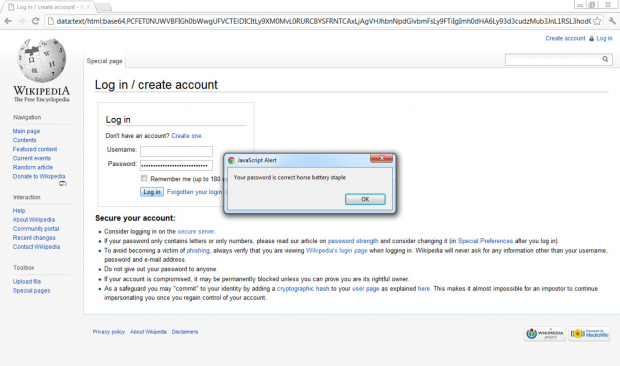This screenshot has width=620, height=366.
Task: Click the search magnifier icon
Action: click(605, 59)
